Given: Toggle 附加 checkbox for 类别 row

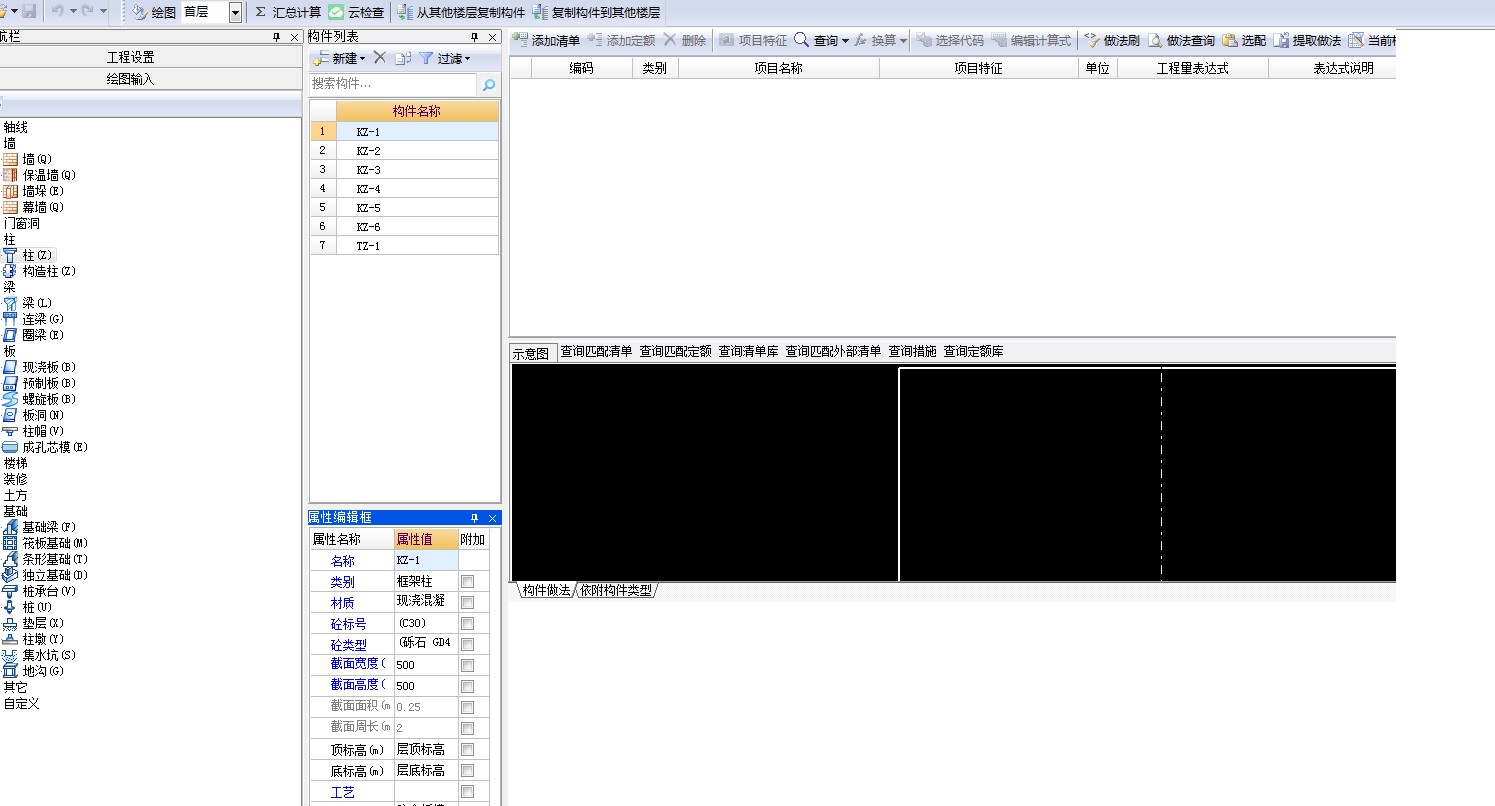Looking at the screenshot, I should (467, 581).
